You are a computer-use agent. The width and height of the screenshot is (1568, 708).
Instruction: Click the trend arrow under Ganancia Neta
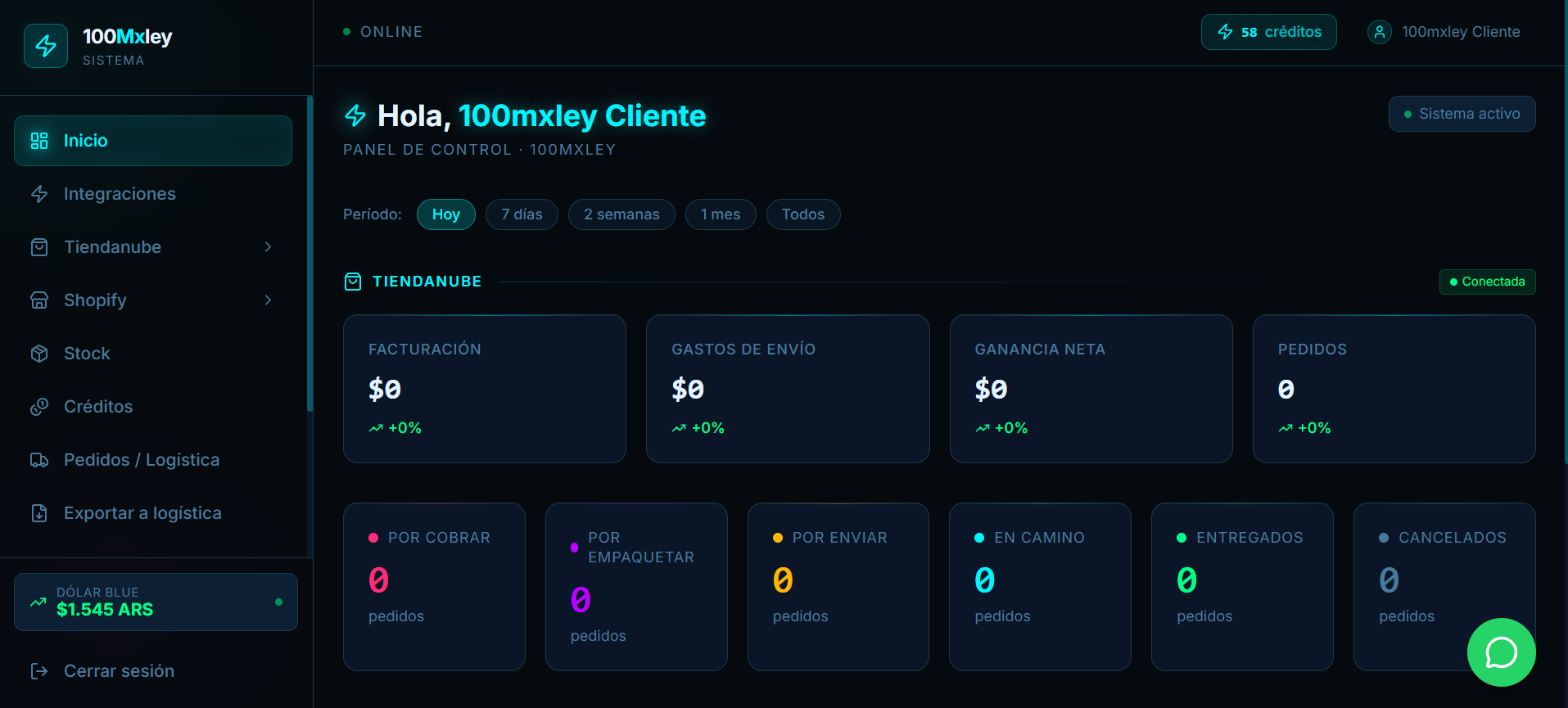983,428
